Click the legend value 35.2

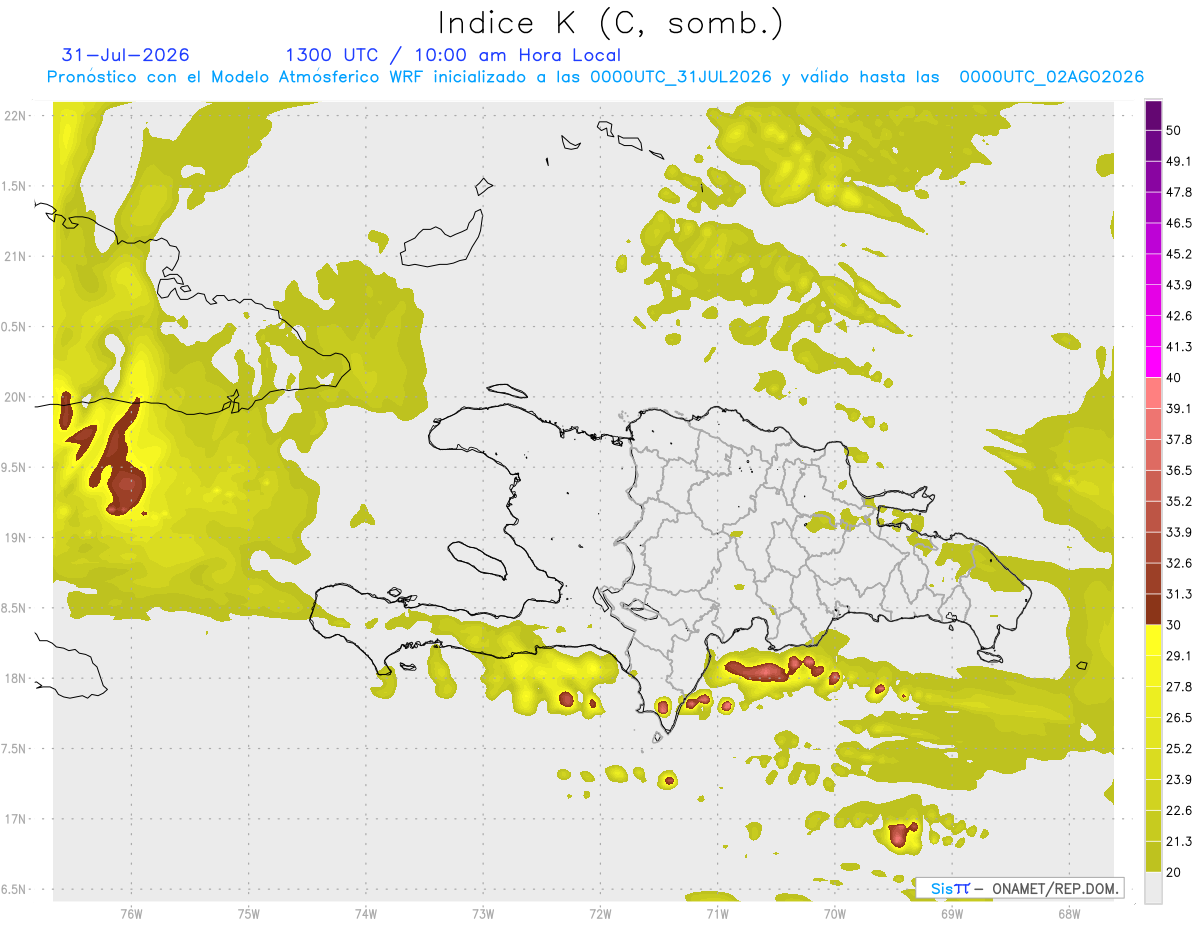pos(1179,501)
